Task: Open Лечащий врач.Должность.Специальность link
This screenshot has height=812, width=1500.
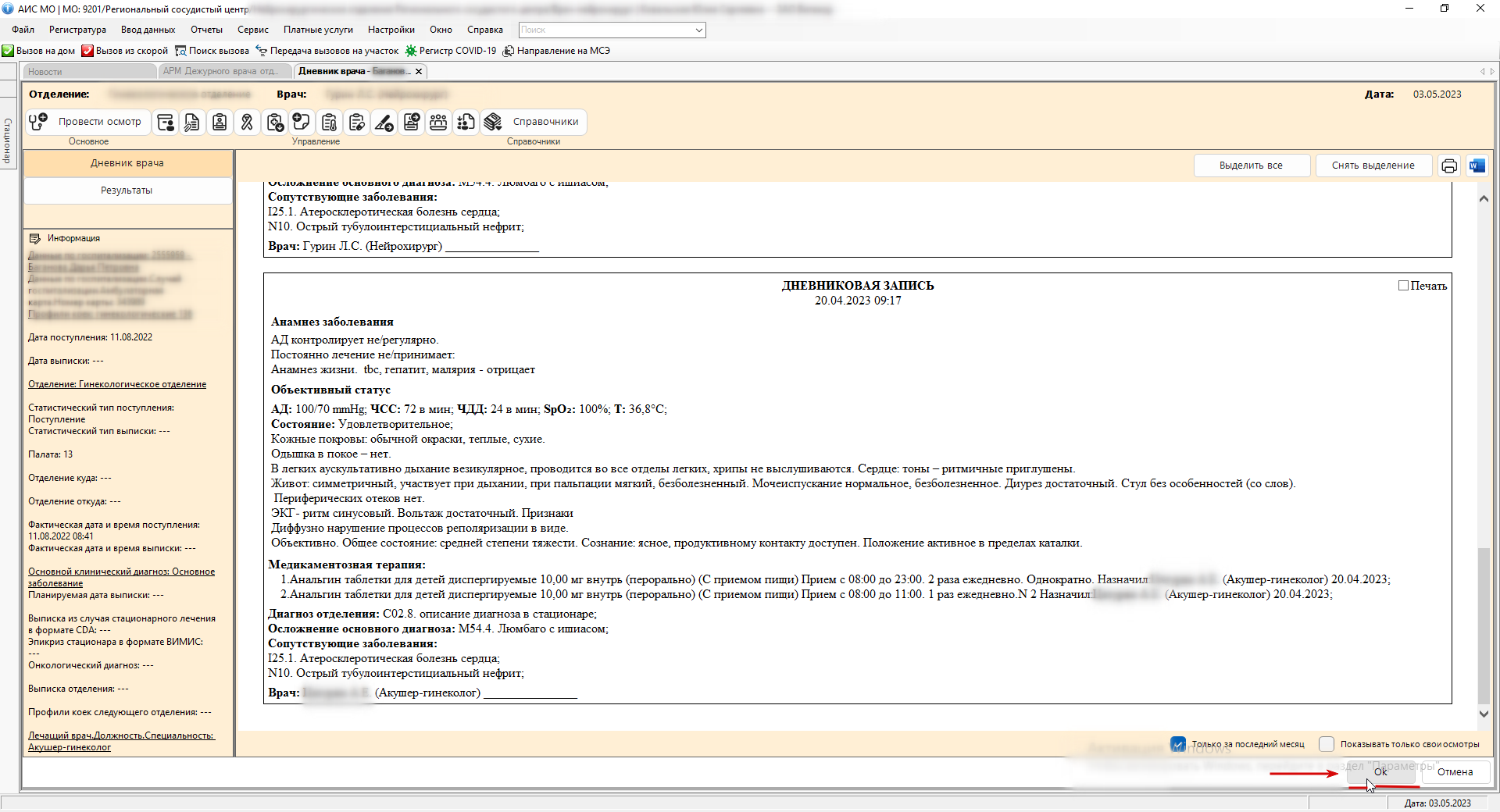Action: 121,741
